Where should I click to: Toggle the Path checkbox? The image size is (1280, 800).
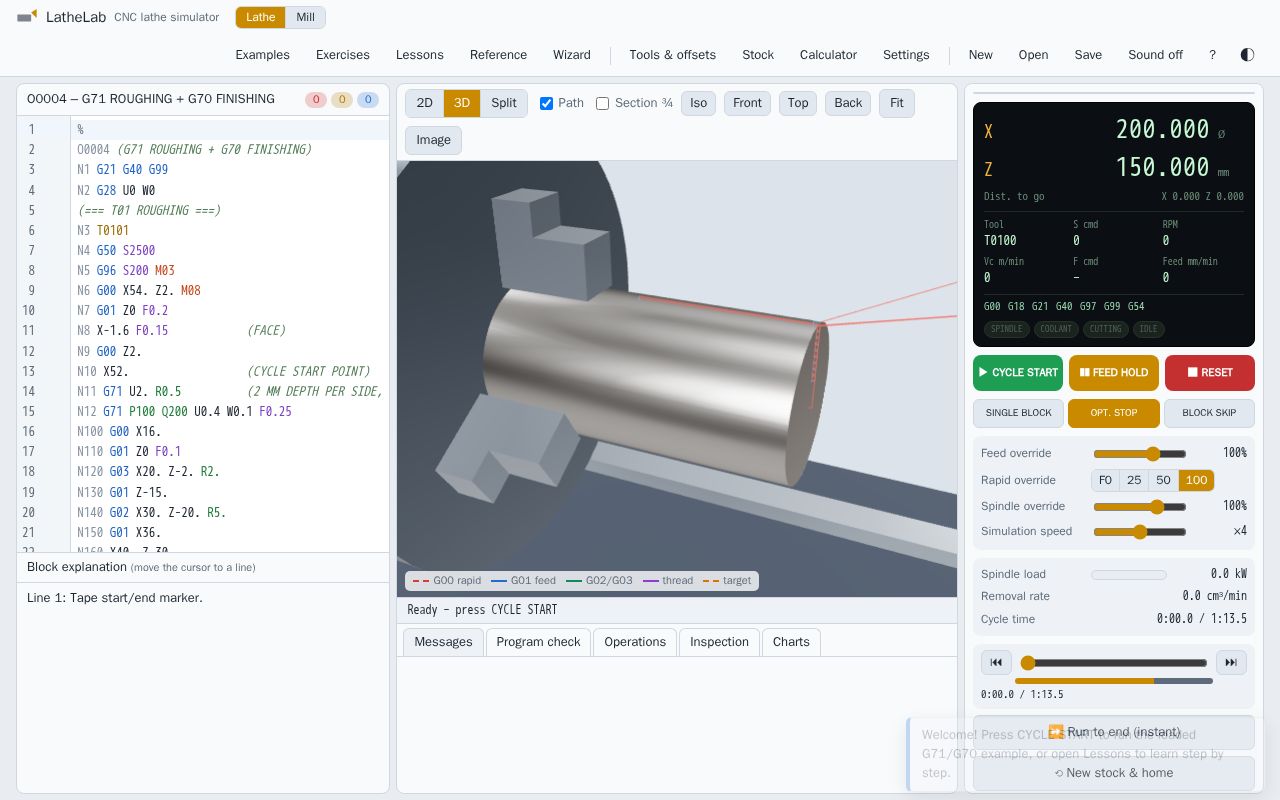(x=546, y=103)
